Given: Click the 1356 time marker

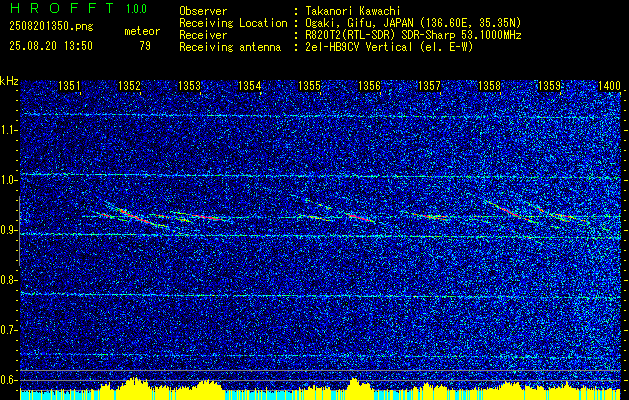Looking at the screenshot, I should point(369,86).
